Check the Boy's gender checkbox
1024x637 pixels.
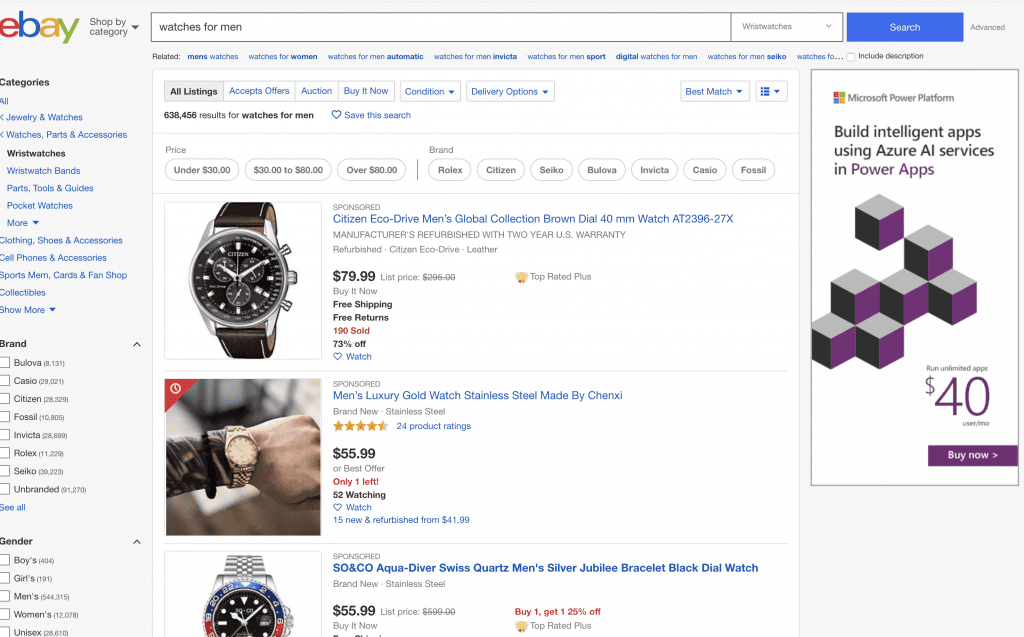pyautogui.click(x=5, y=561)
